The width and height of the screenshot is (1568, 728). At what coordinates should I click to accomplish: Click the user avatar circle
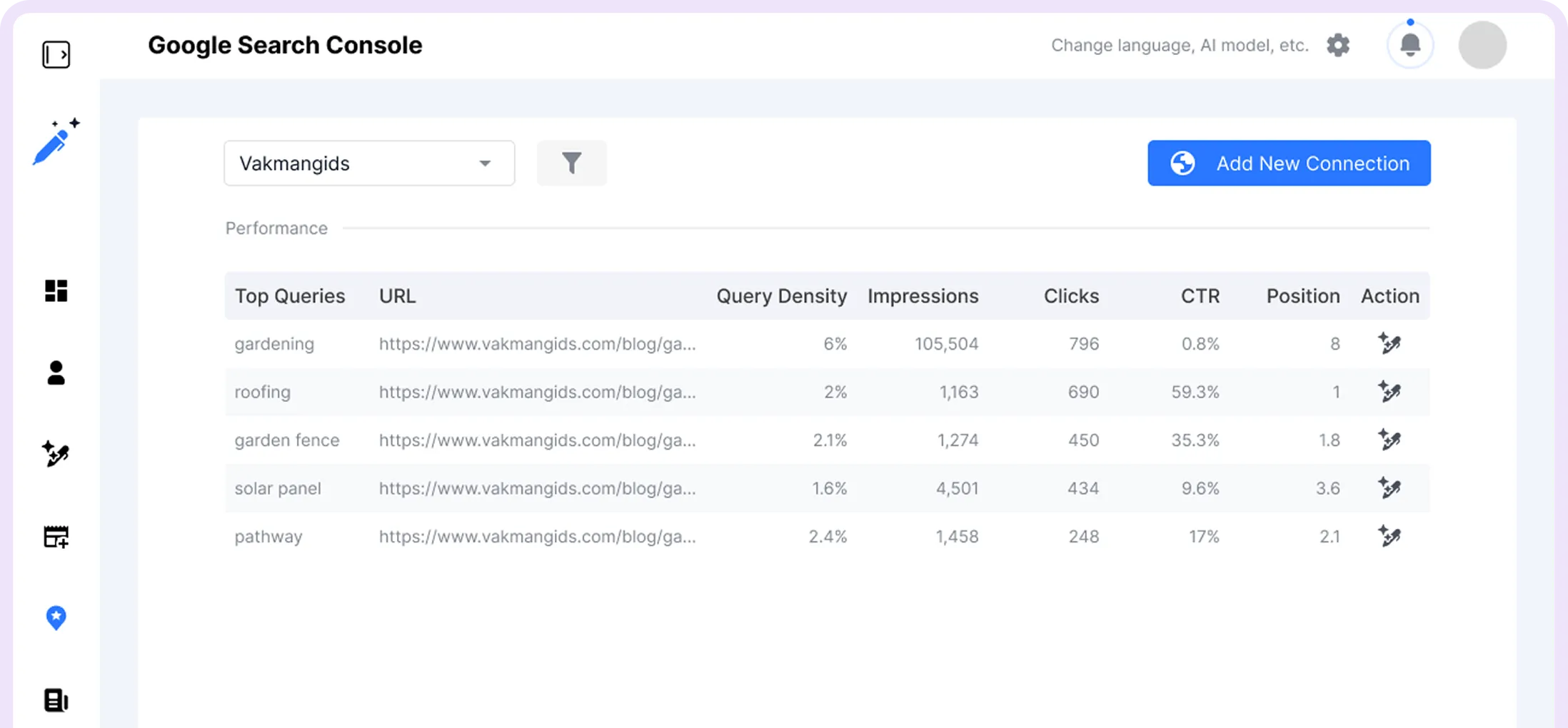coord(1482,45)
